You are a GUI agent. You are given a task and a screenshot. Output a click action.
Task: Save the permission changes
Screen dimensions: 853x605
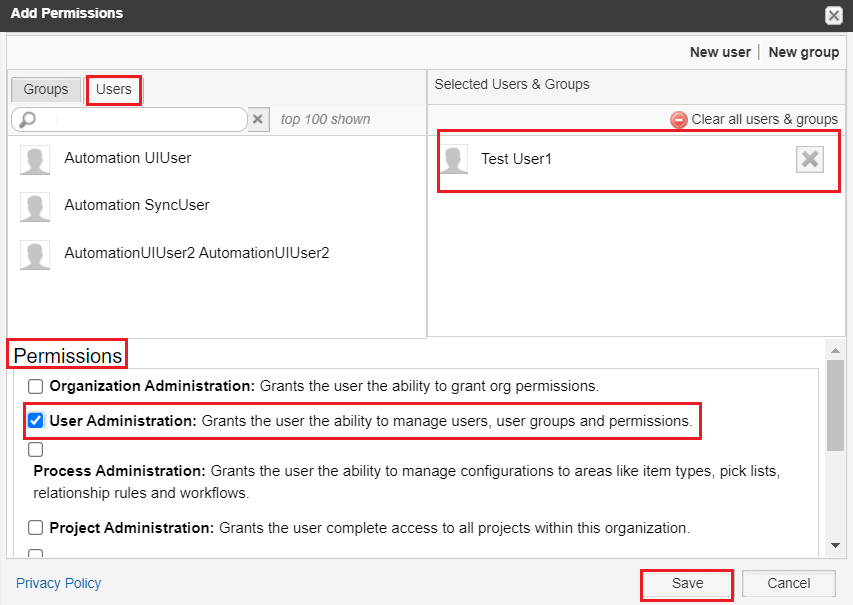[687, 583]
